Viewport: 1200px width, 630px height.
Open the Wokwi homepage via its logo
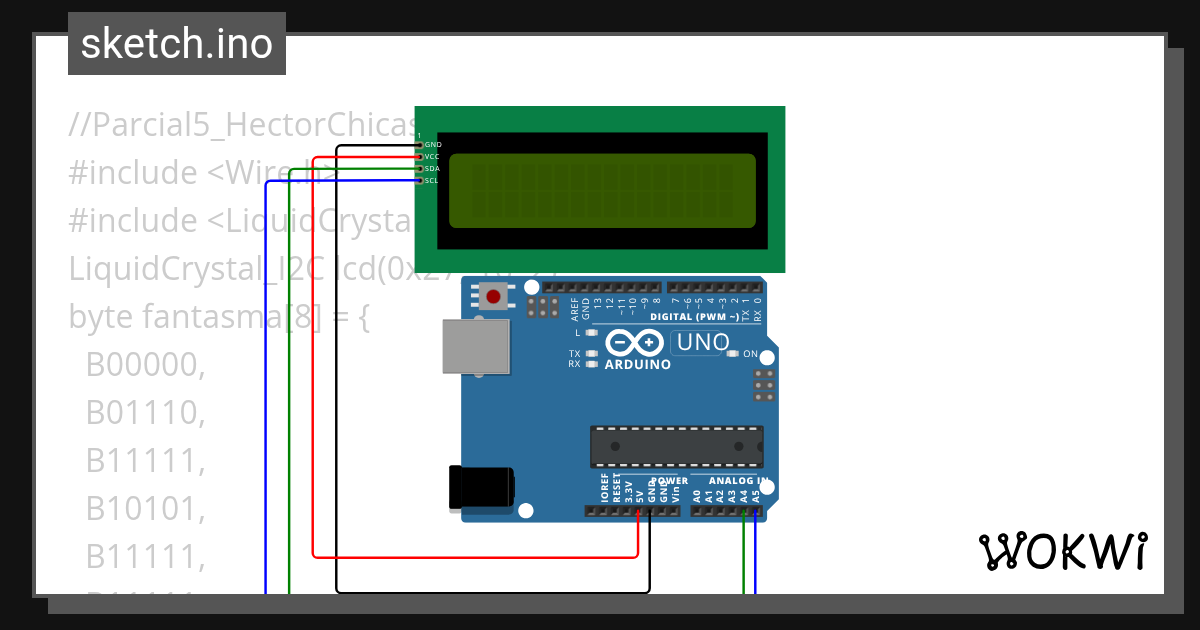[1063, 551]
